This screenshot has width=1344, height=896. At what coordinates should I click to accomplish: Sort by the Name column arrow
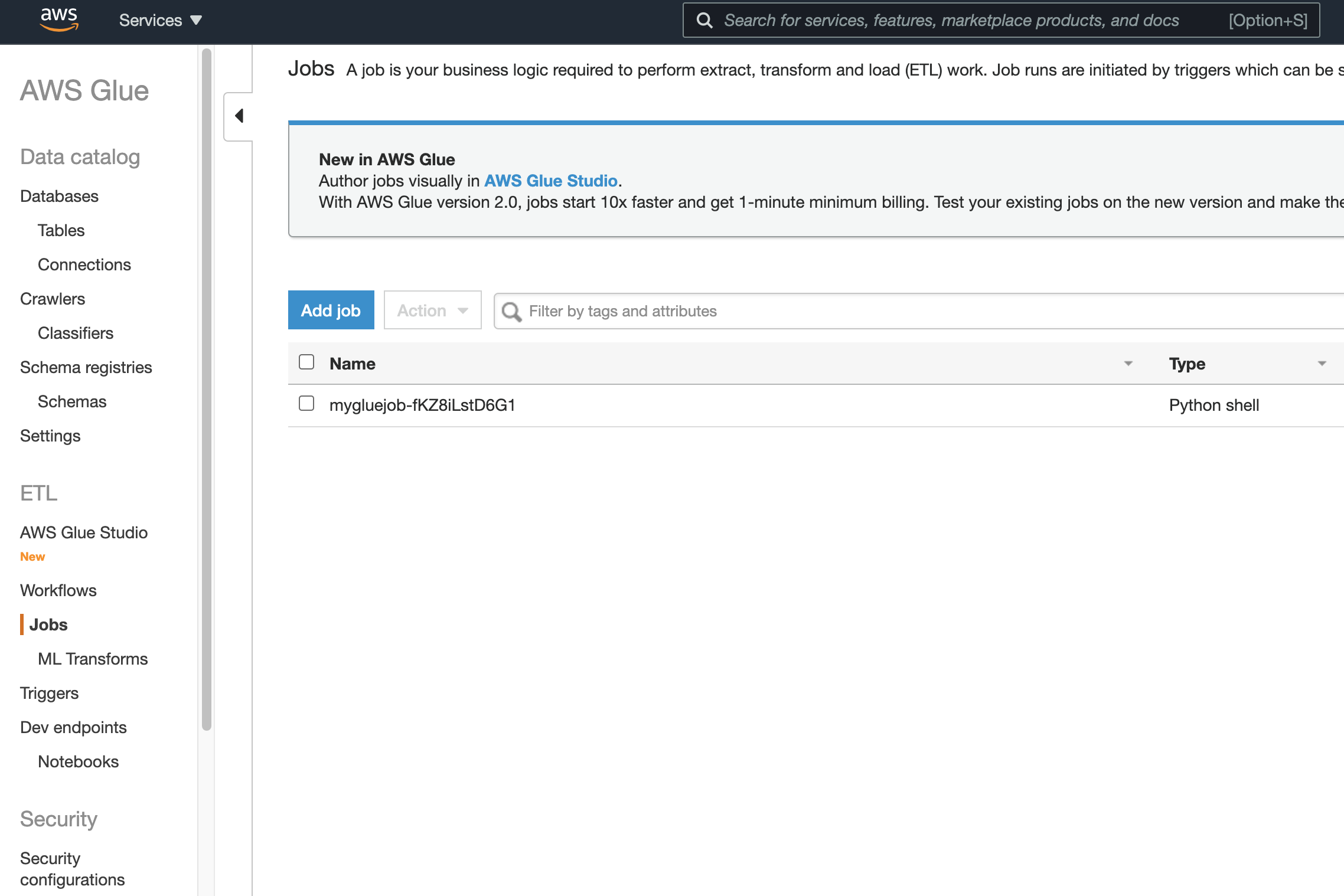pos(1128,364)
